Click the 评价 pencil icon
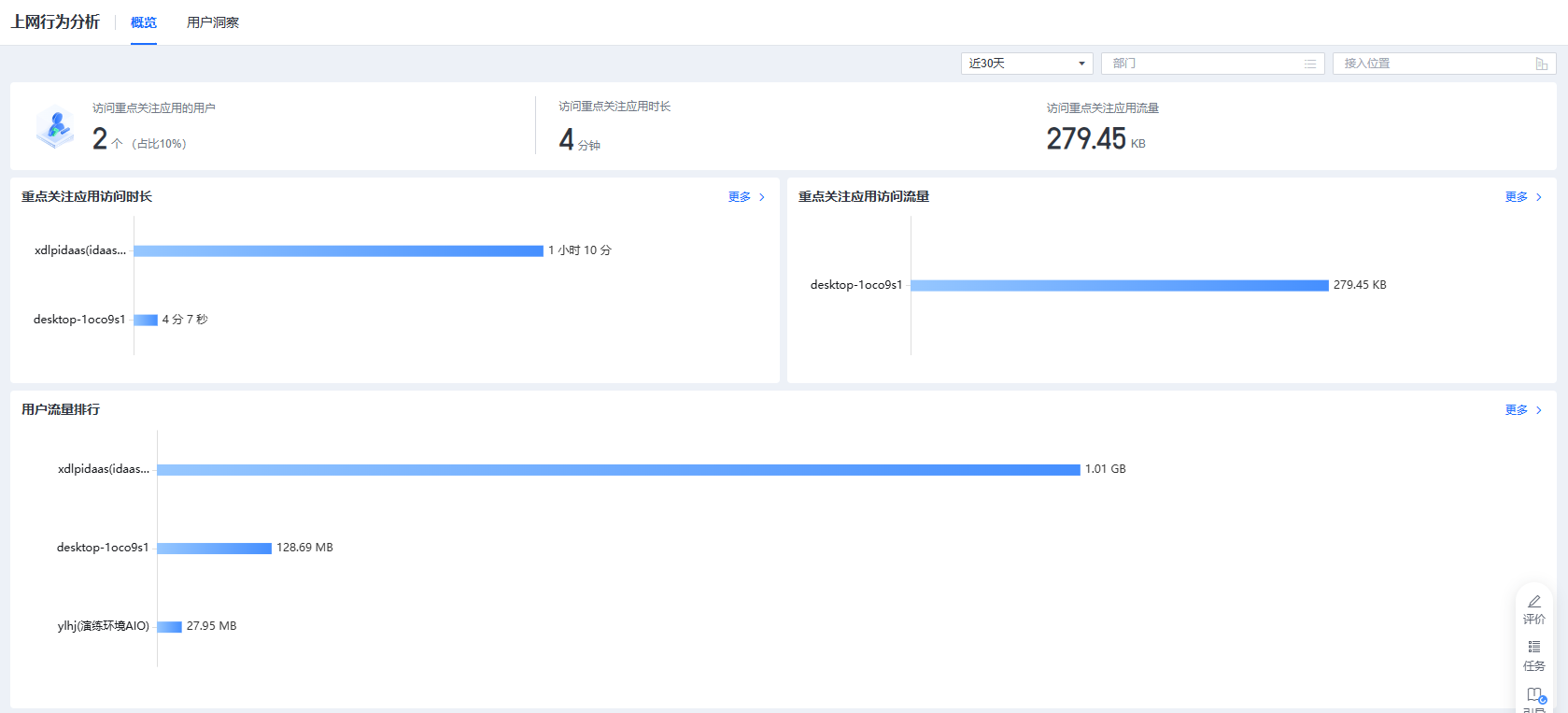Image resolution: width=1568 pixels, height=713 pixels. tap(1533, 602)
